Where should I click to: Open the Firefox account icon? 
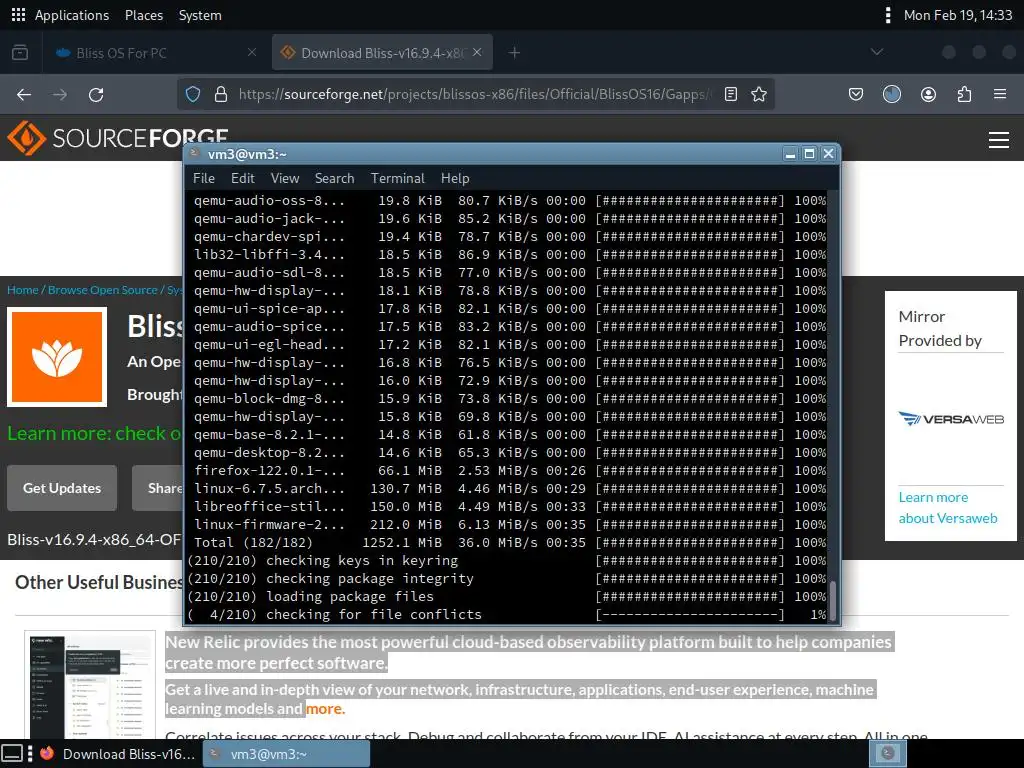click(x=928, y=95)
